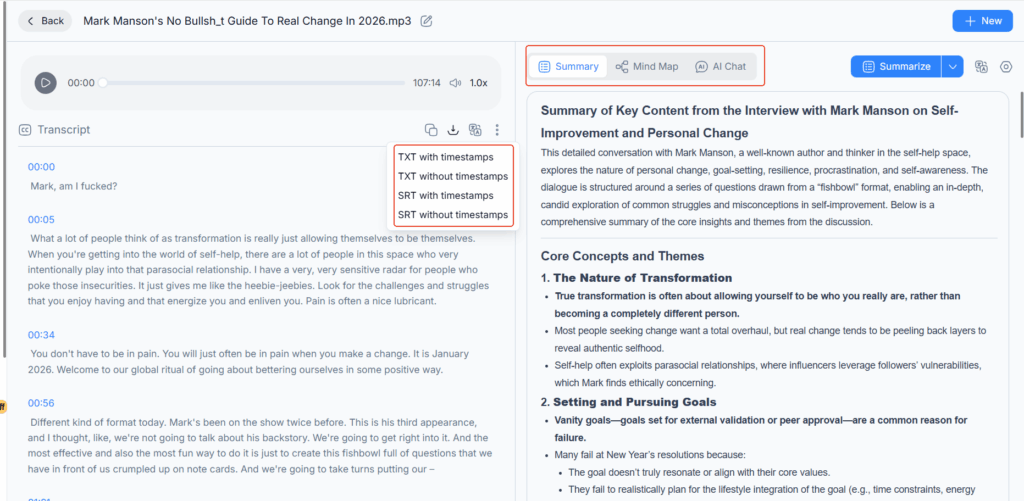Play the audio recording
The image size is (1024, 501).
(x=46, y=83)
